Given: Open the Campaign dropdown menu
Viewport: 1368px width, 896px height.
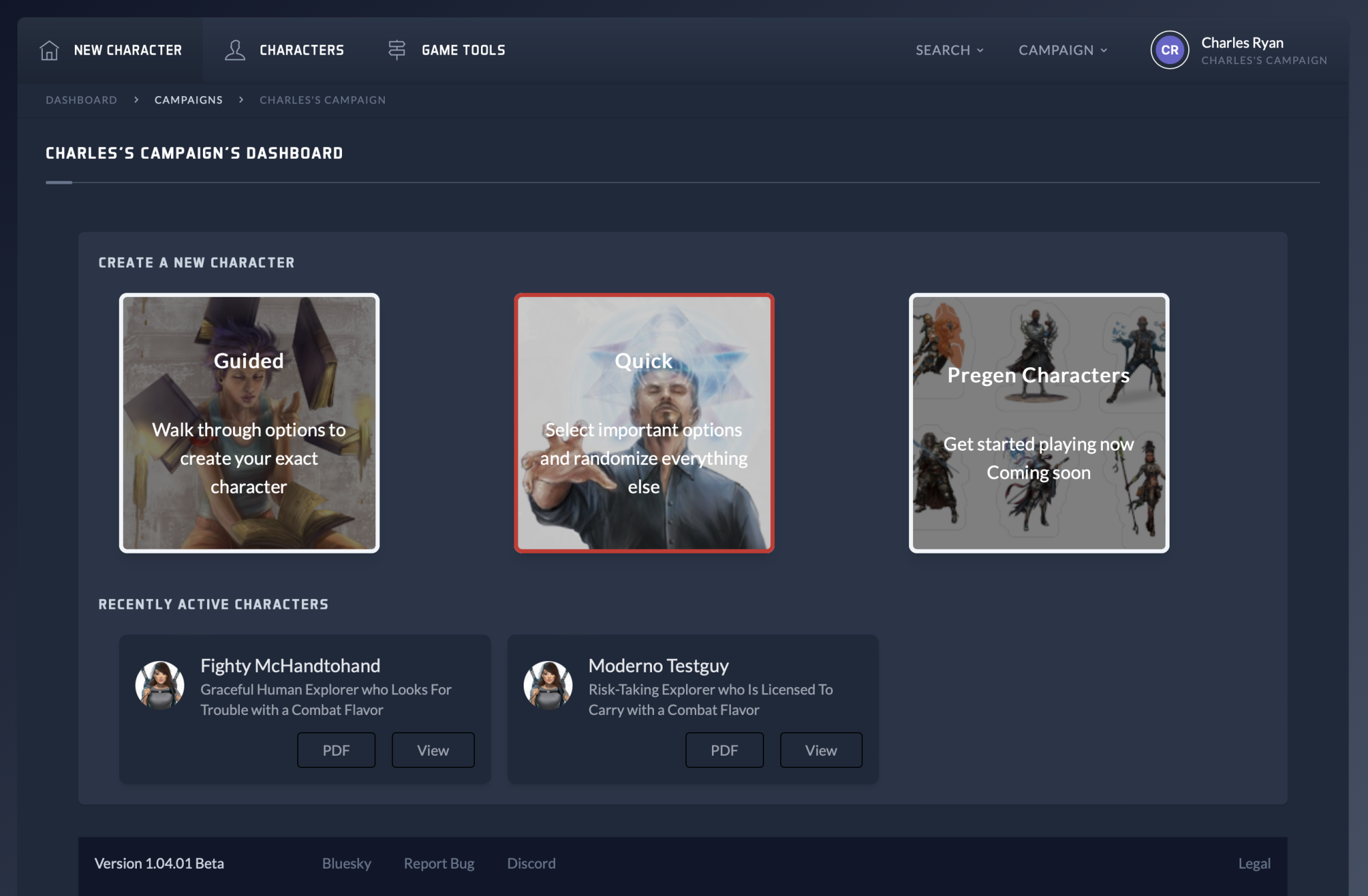Looking at the screenshot, I should point(1063,50).
